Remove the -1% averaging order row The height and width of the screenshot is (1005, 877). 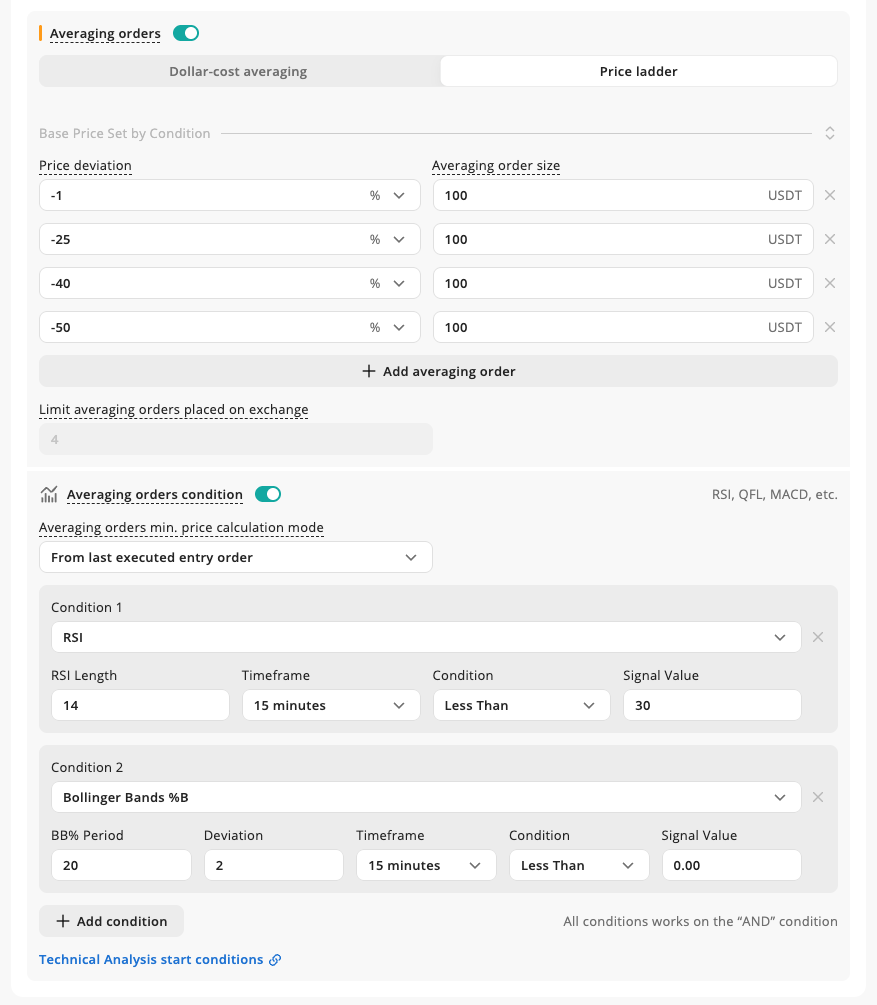[830, 195]
